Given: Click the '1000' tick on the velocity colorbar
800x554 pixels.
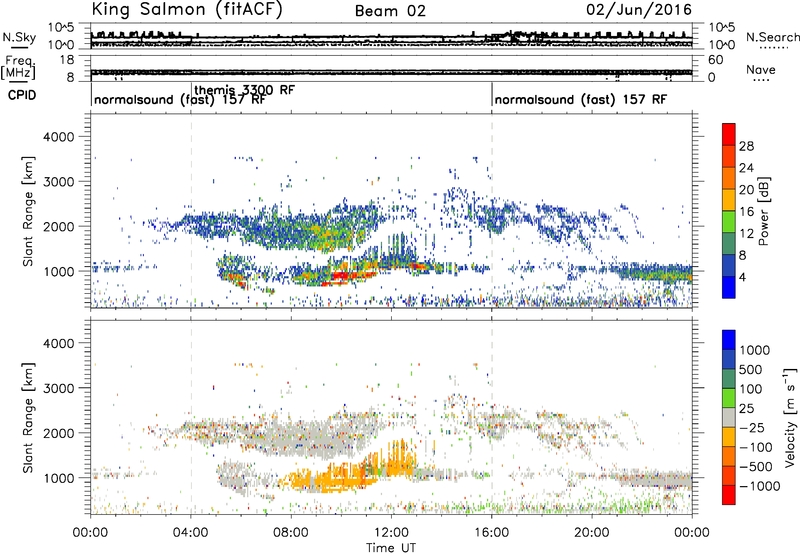Looking at the screenshot, I should (x=755, y=350).
